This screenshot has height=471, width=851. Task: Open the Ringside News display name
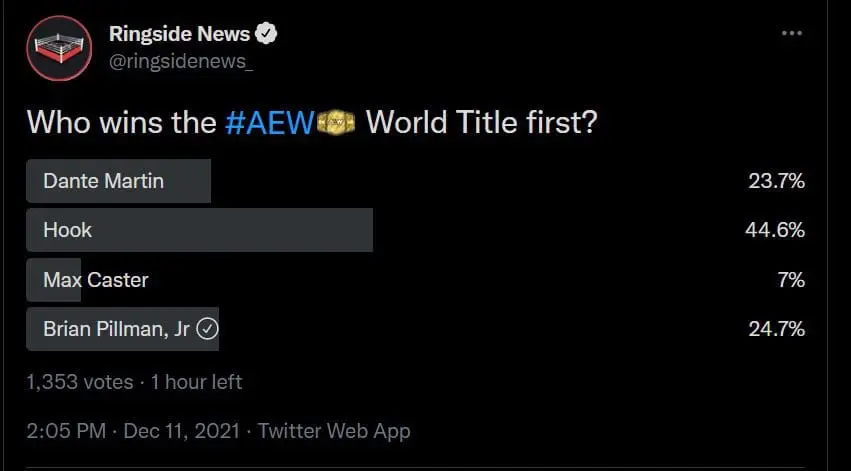click(179, 33)
